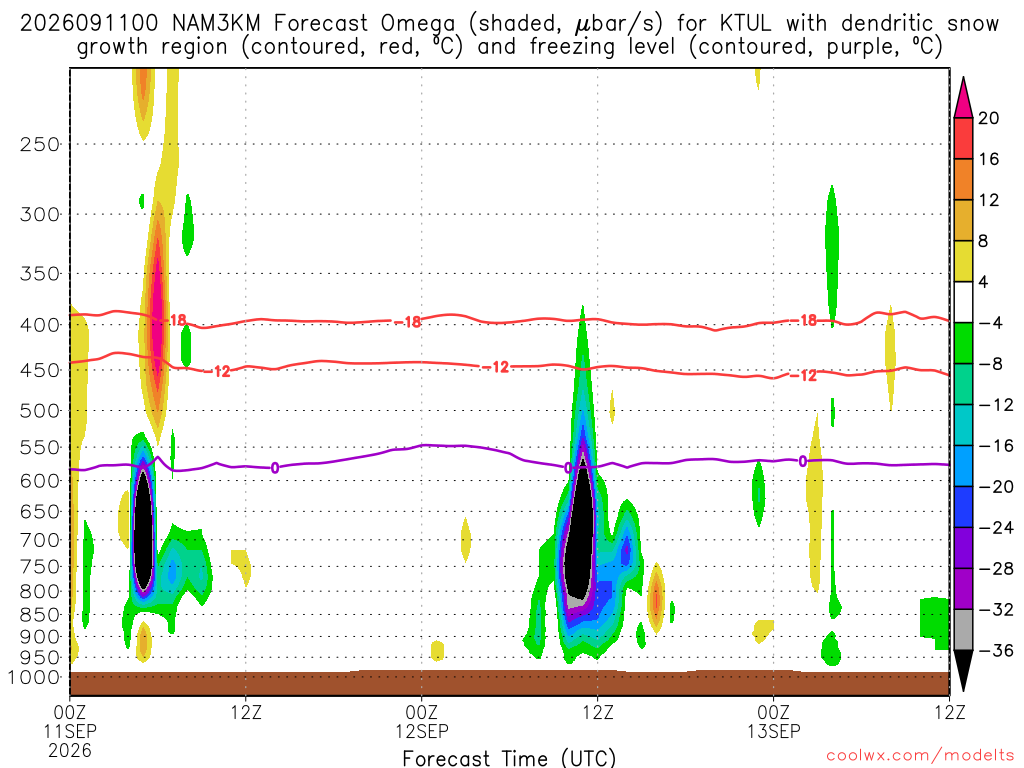The width and height of the screenshot is (1024, 768).
Task: Select the yellow 4 to 8 swatch
Action: click(x=963, y=261)
